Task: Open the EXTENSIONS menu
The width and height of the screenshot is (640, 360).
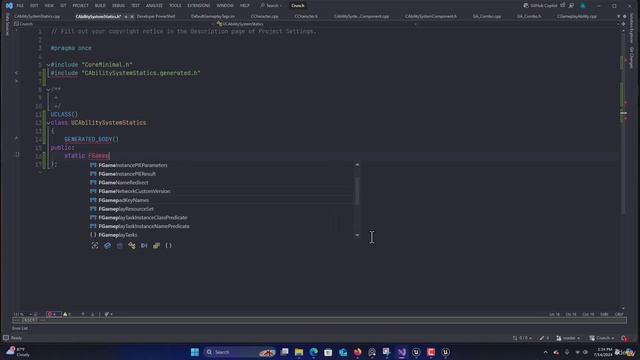Action: click(199, 6)
